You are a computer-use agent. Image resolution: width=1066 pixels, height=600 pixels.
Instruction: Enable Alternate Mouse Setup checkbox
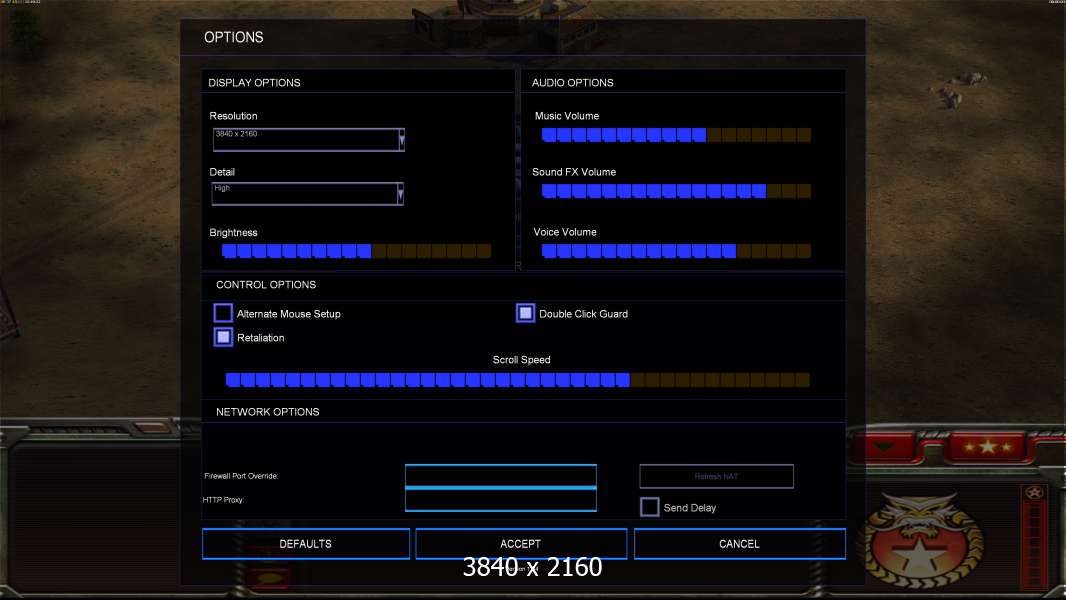point(223,313)
